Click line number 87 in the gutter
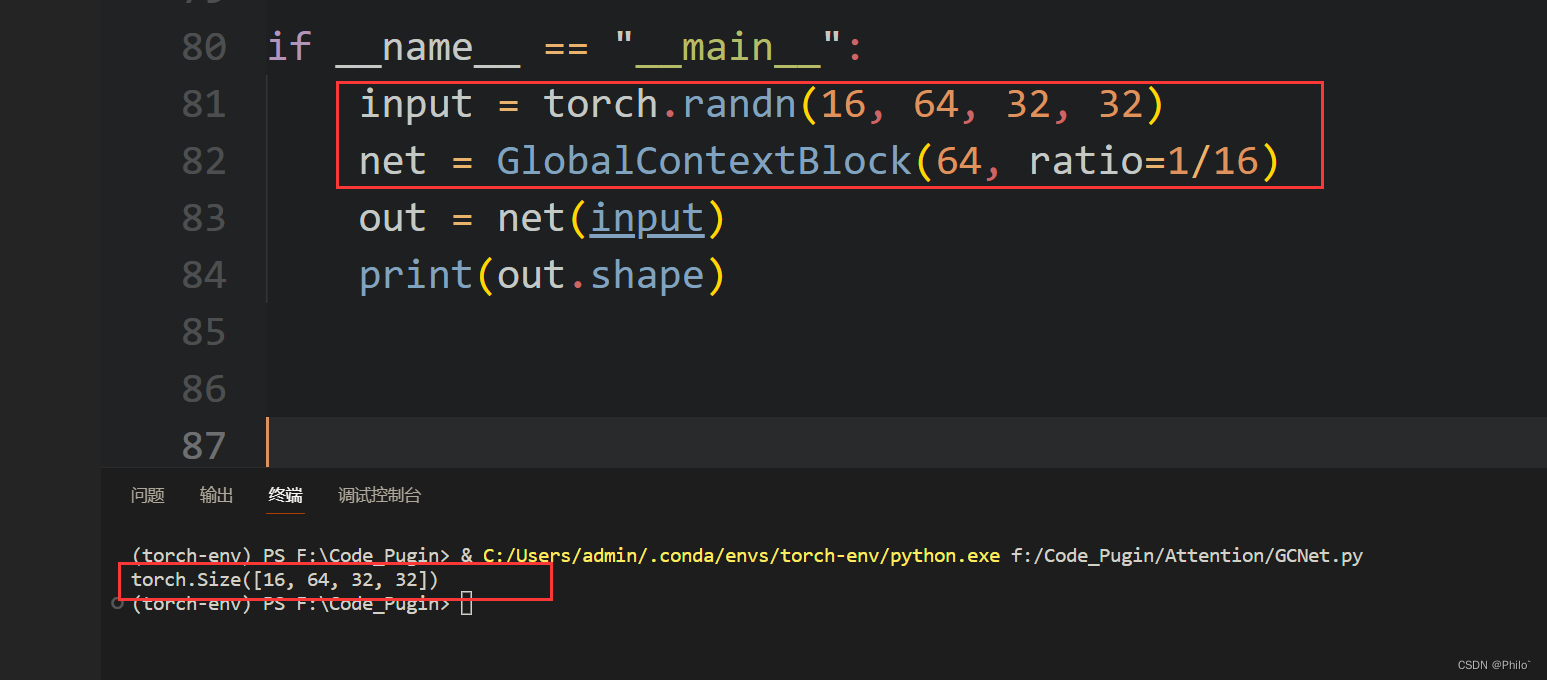The image size is (1547, 680). click(x=204, y=446)
